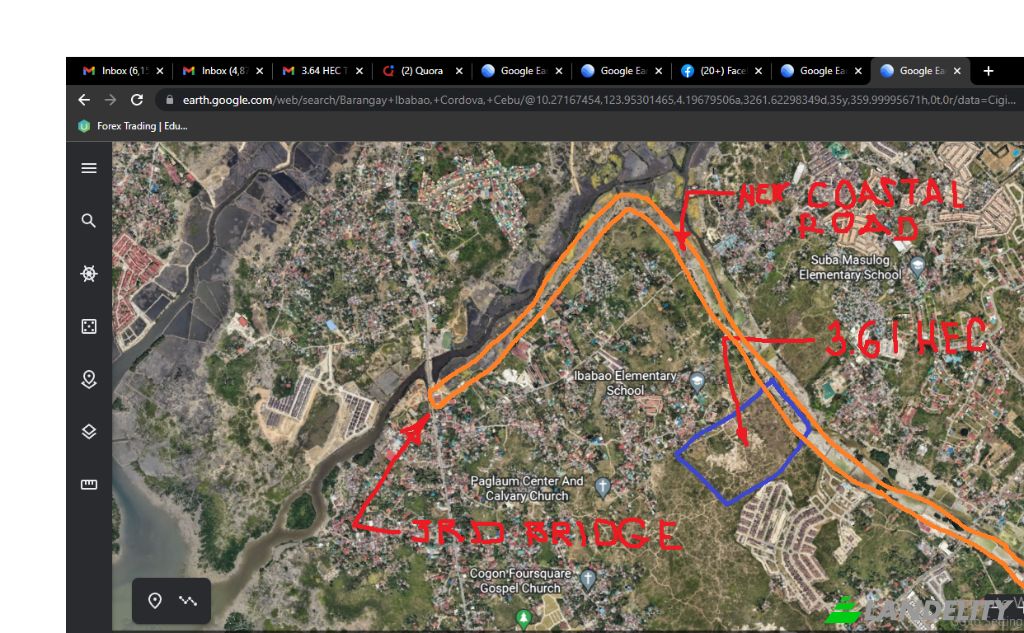Open Voyager ship's wheel icon
The width and height of the screenshot is (1024, 633).
(89, 273)
